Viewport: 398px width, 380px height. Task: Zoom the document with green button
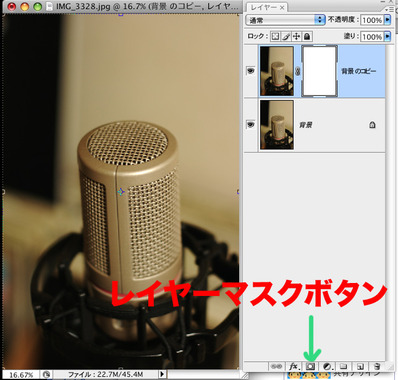pos(38,6)
